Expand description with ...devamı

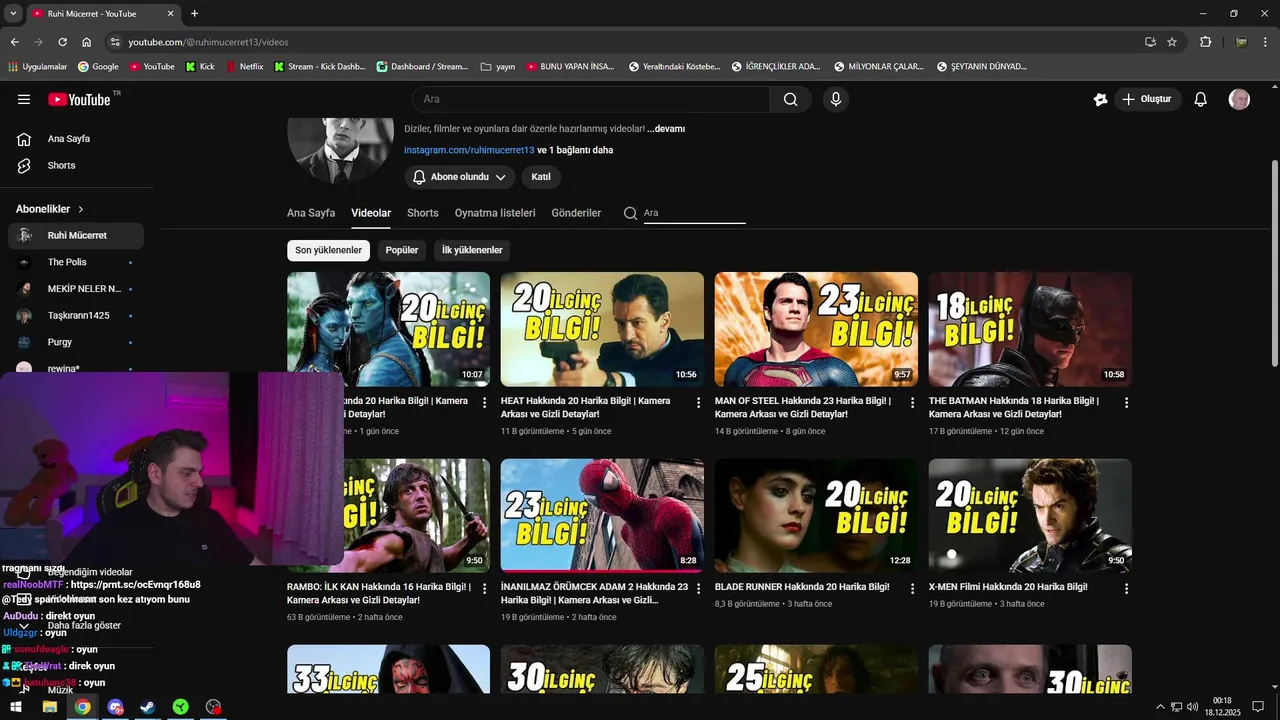pos(666,129)
